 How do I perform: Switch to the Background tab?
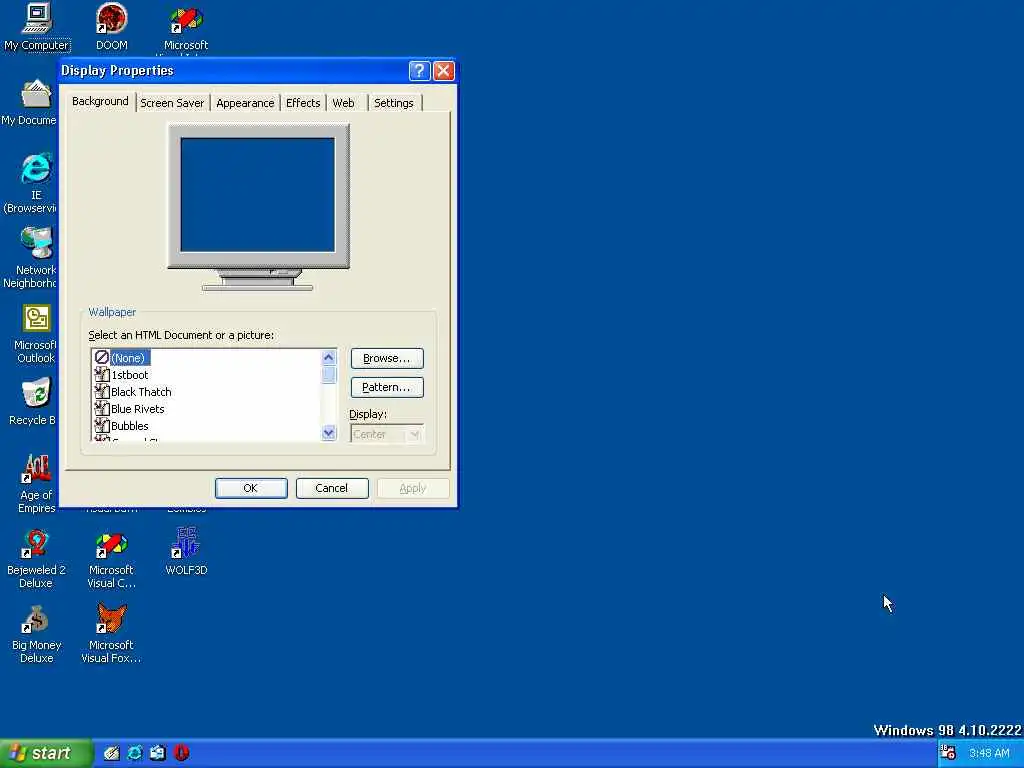[101, 101]
